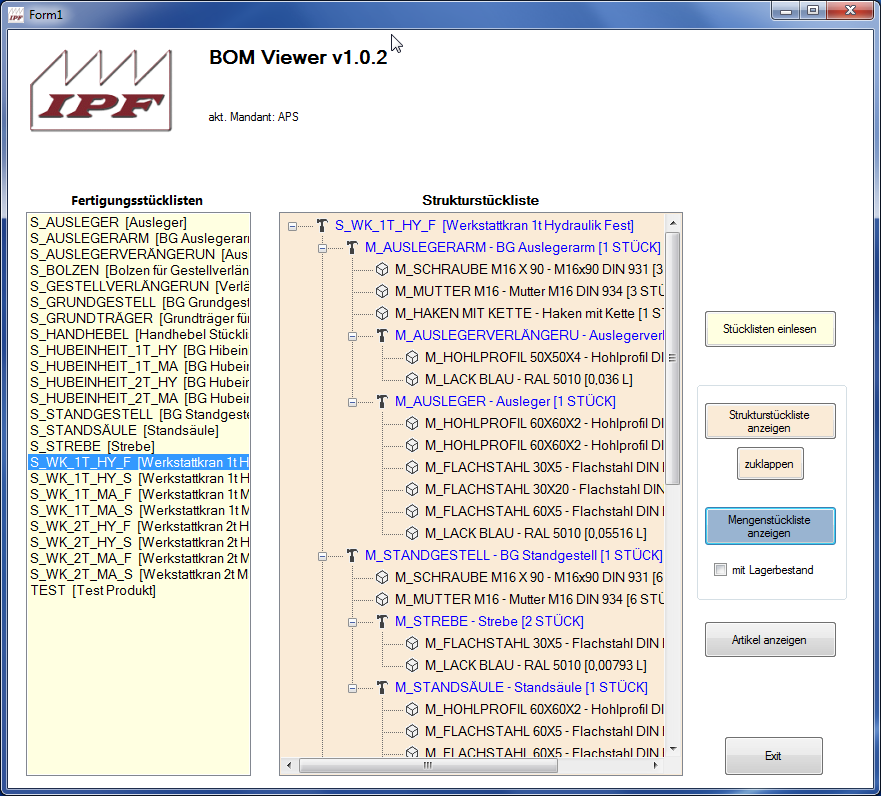Click hammer icon of root S_WK_1T_HY_F node

(x=322, y=225)
